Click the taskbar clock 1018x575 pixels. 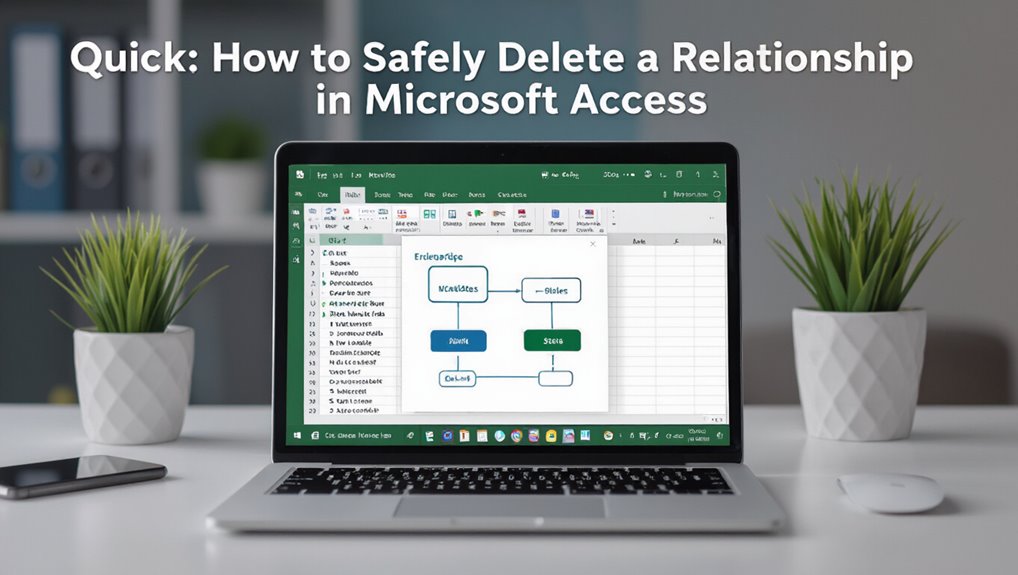click(697, 435)
